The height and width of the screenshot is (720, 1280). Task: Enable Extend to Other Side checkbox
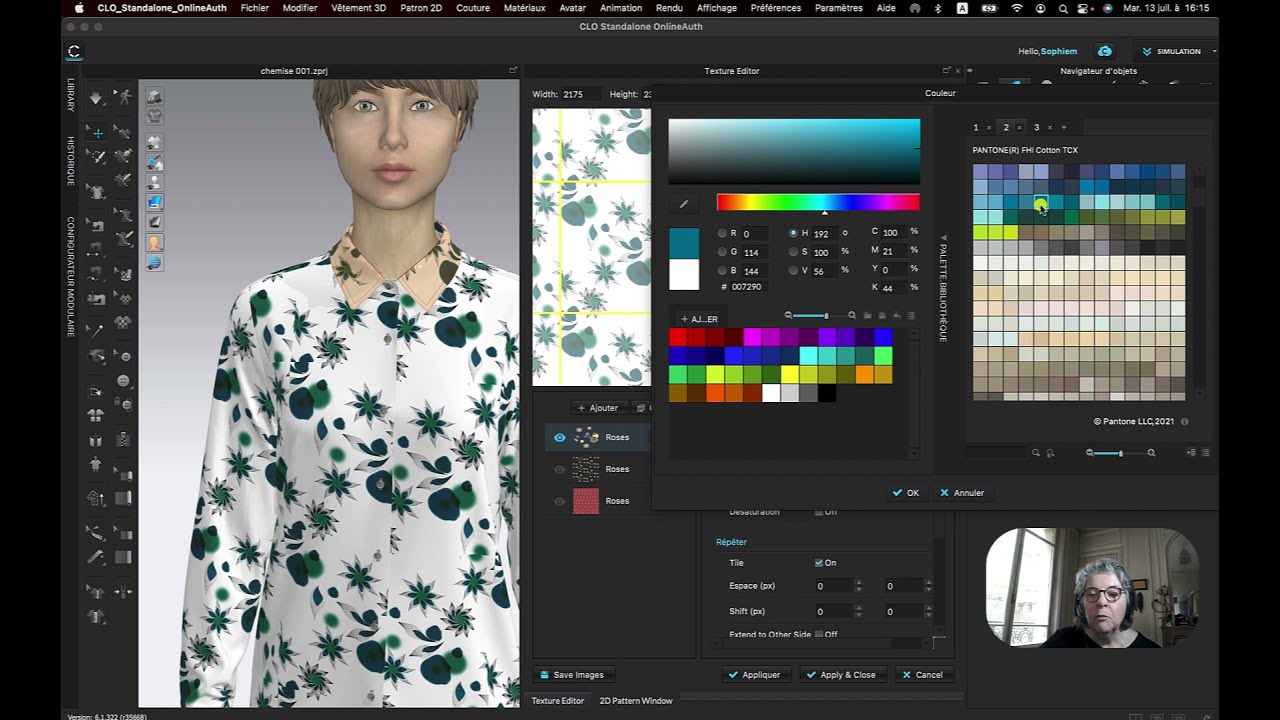[819, 634]
